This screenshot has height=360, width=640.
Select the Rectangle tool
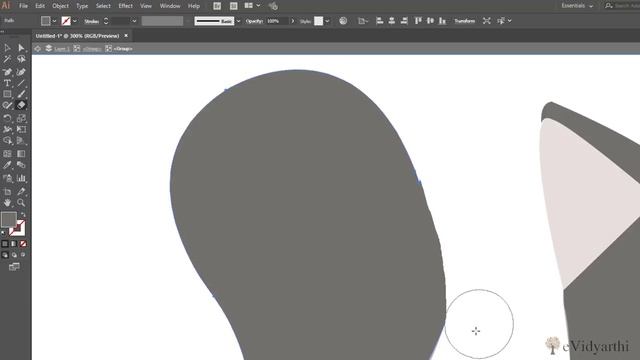pyautogui.click(x=7, y=94)
